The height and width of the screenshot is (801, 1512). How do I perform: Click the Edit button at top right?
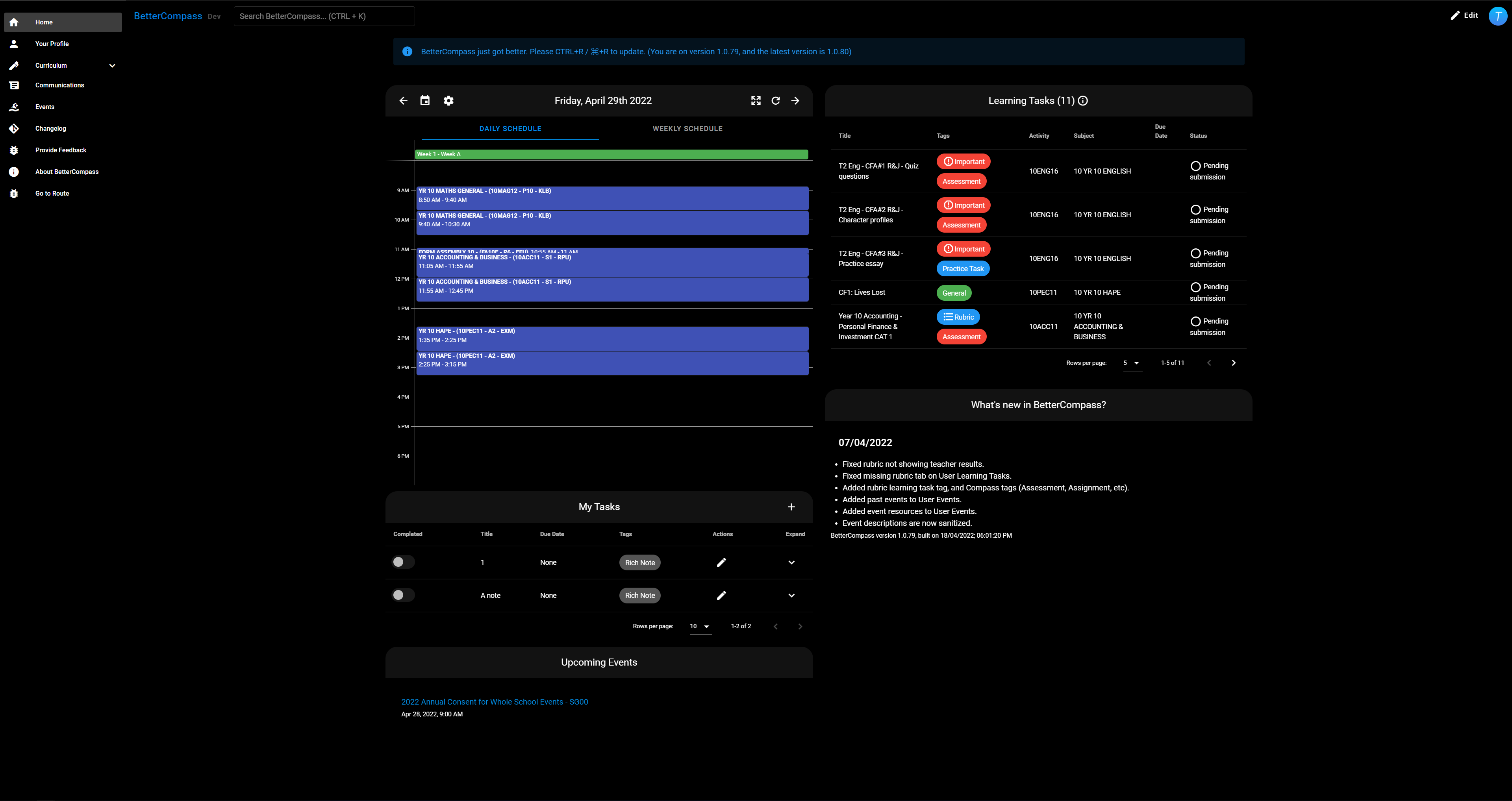[x=1464, y=15]
